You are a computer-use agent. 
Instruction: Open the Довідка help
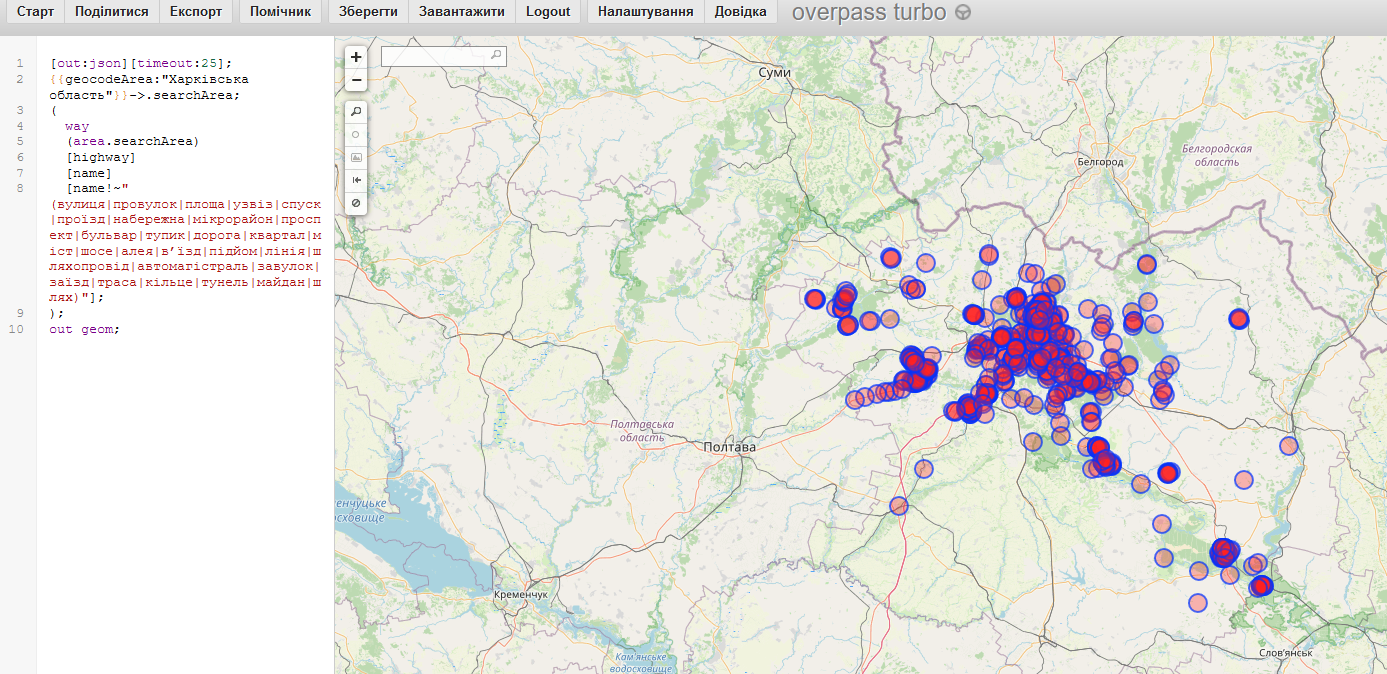click(x=741, y=12)
